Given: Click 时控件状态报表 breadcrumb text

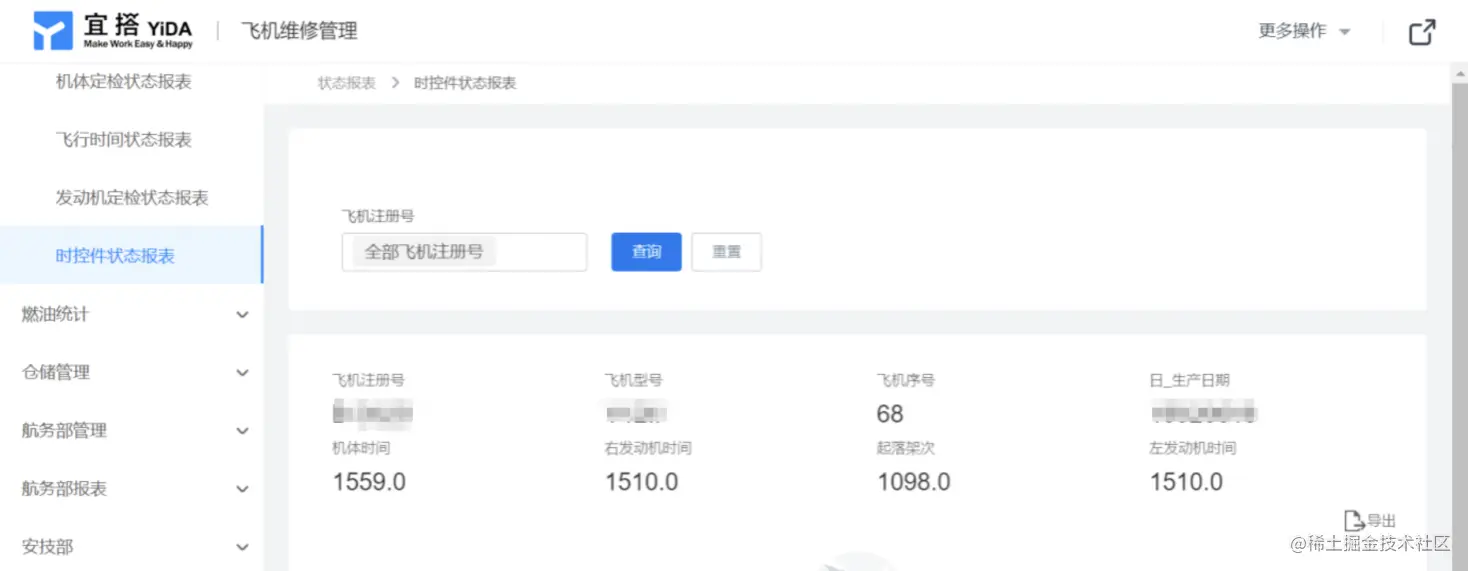Looking at the screenshot, I should 465,83.
